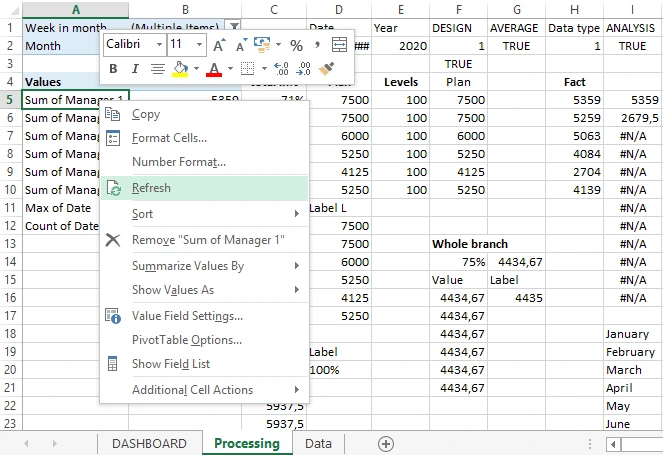Click Increase Decimal icon
The image size is (663, 455).
point(281,69)
